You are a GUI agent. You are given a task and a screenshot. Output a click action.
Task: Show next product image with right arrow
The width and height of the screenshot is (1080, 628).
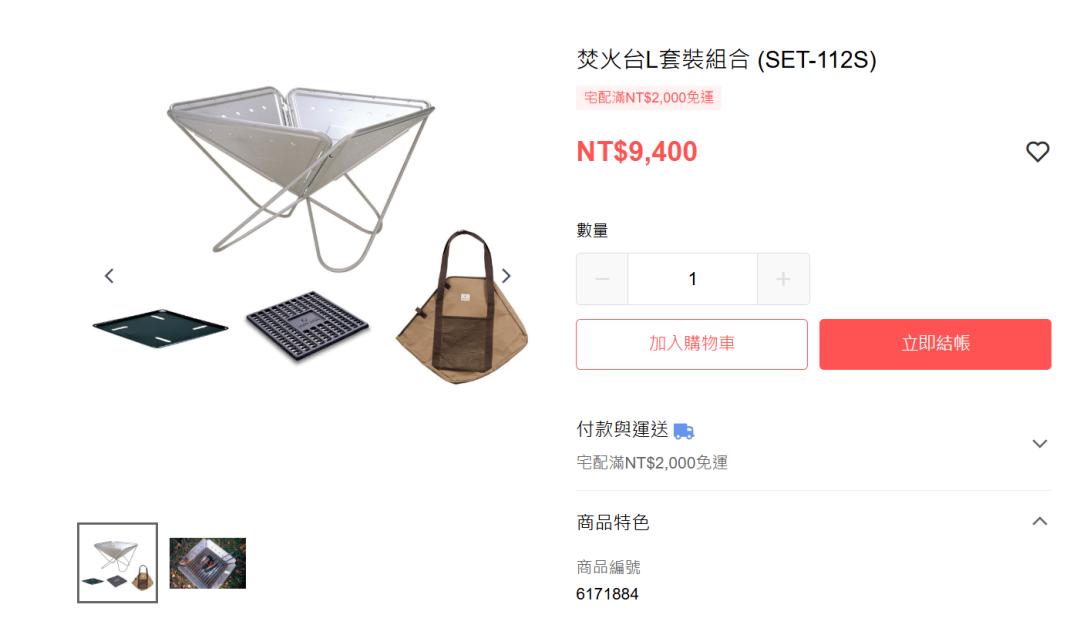506,276
